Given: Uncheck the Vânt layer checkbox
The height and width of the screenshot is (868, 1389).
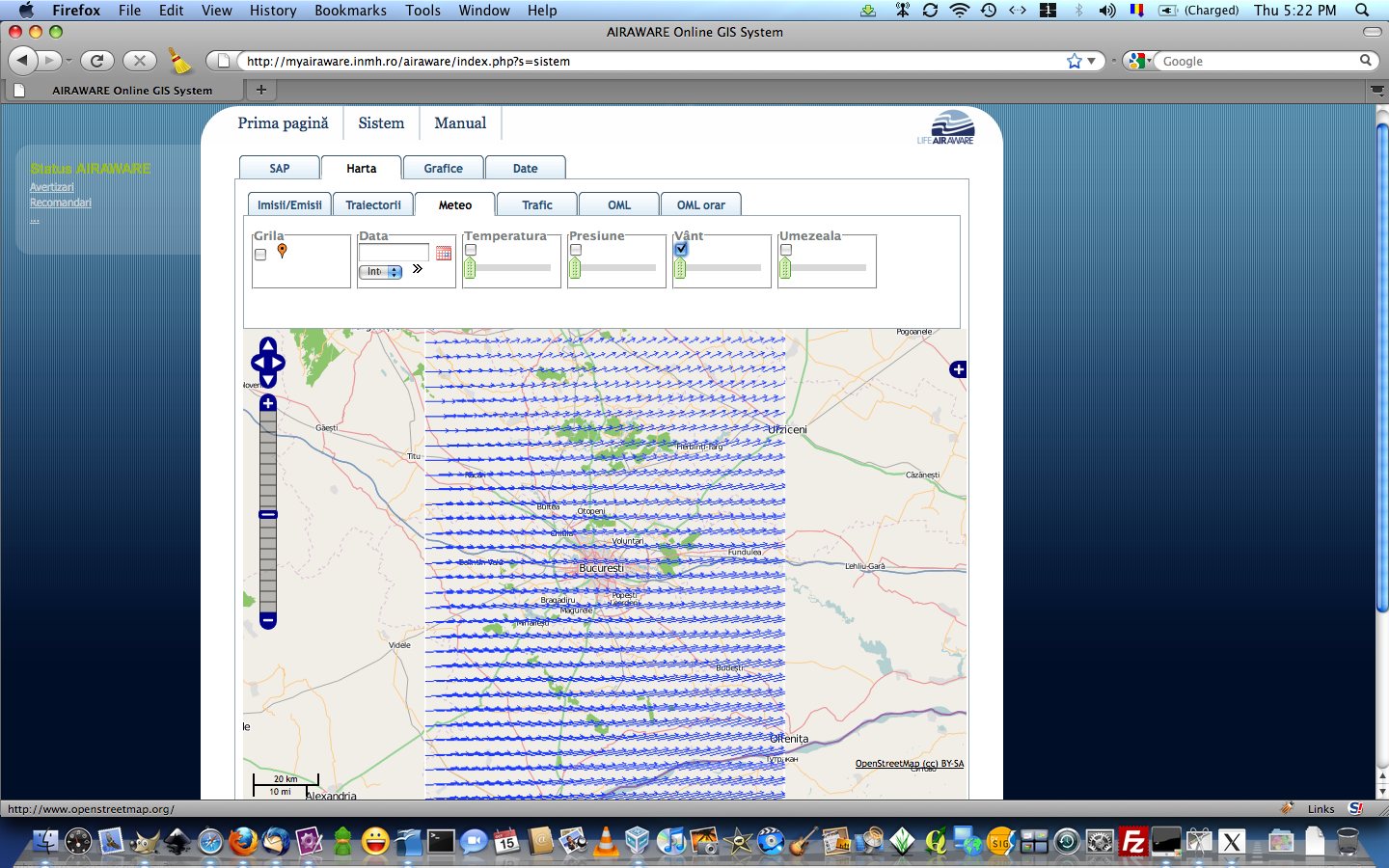Looking at the screenshot, I should tap(681, 249).
